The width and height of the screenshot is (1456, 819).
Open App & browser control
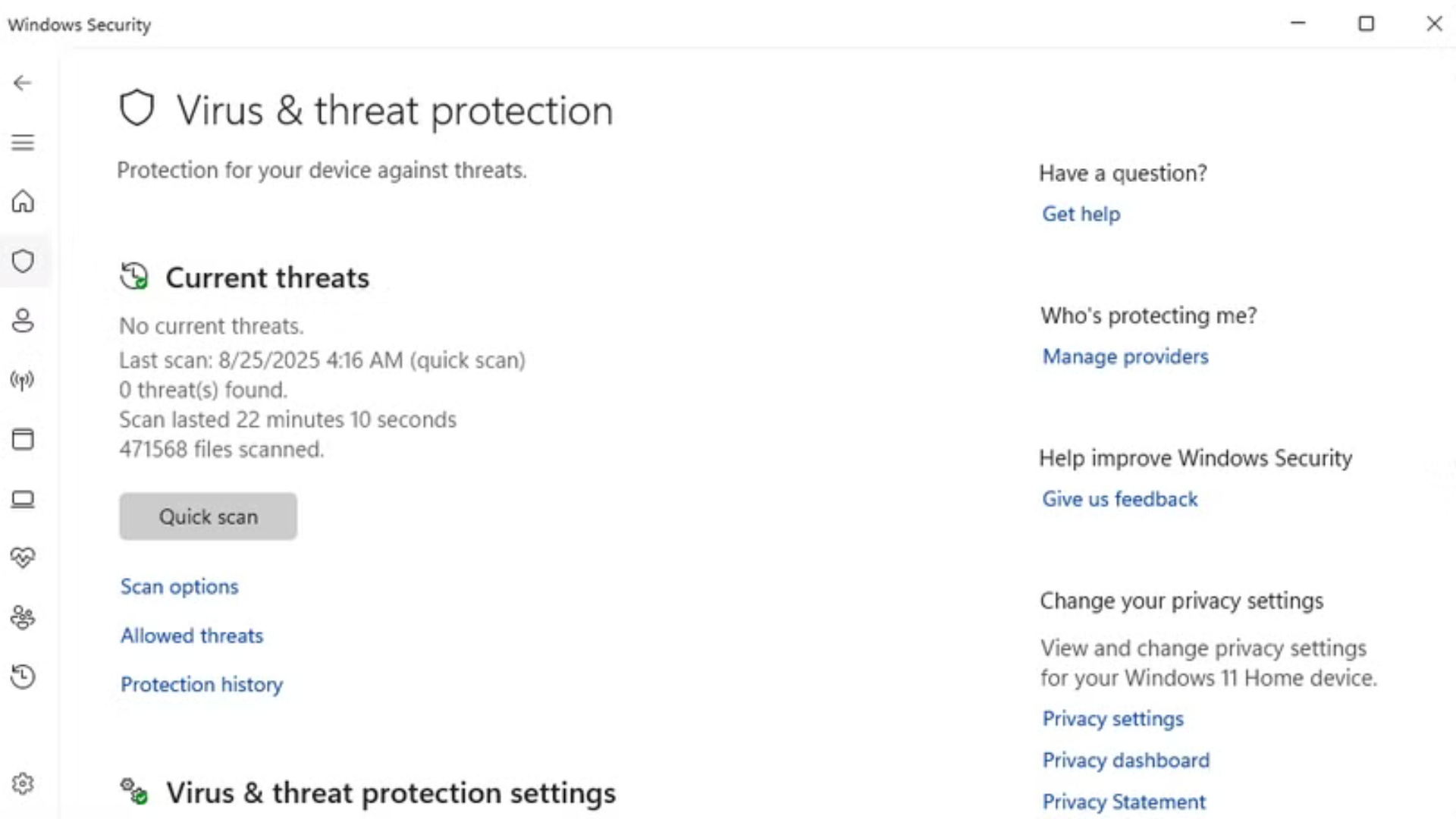(24, 439)
